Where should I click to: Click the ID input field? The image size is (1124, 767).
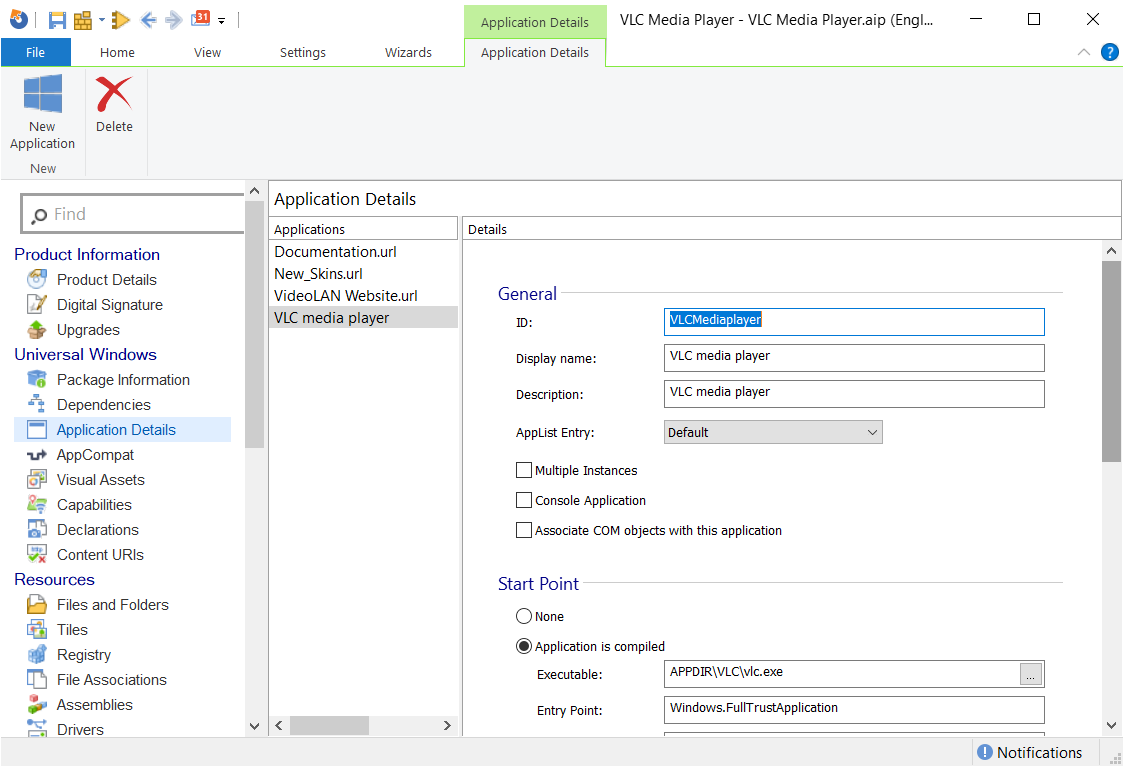[854, 322]
